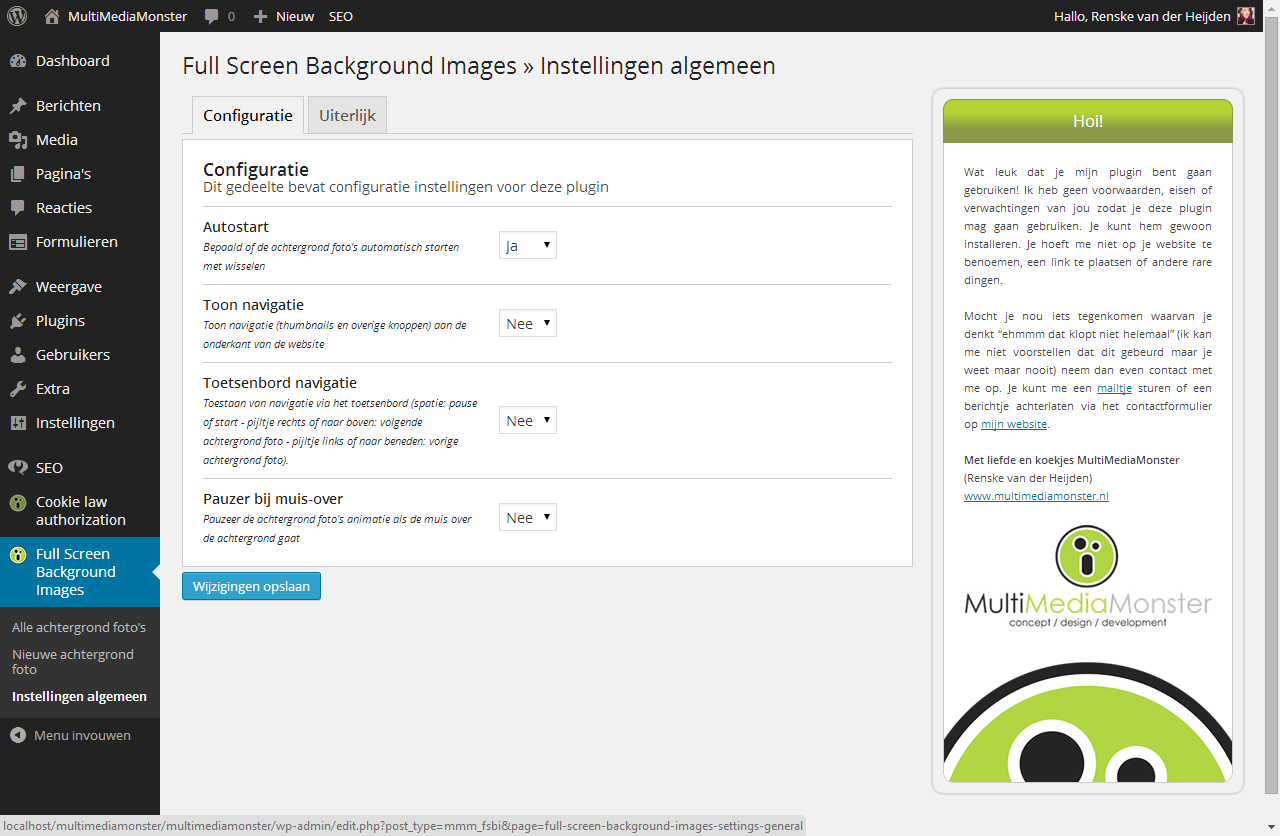1280x836 pixels.
Task: Click the Reacties comment icon
Action: tap(18, 208)
